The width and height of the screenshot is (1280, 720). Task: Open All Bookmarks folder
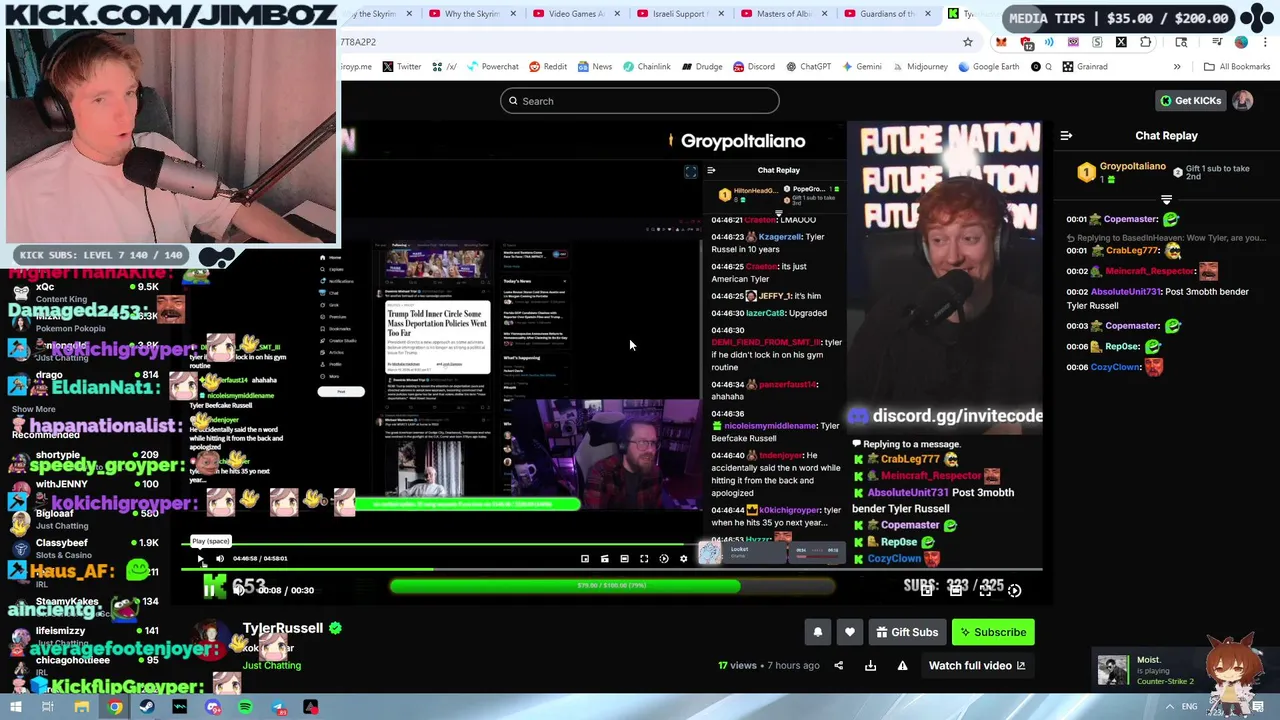click(x=1237, y=67)
